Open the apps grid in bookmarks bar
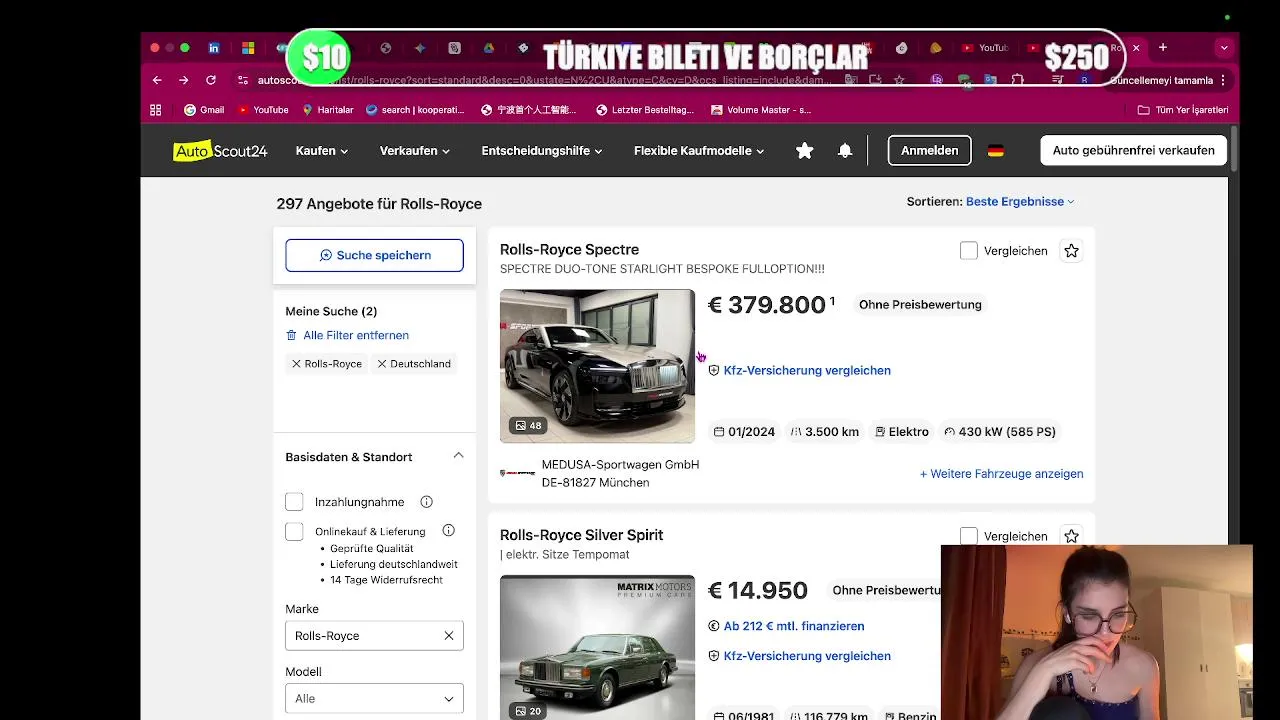Viewport: 1280px width, 720px height. [x=156, y=110]
